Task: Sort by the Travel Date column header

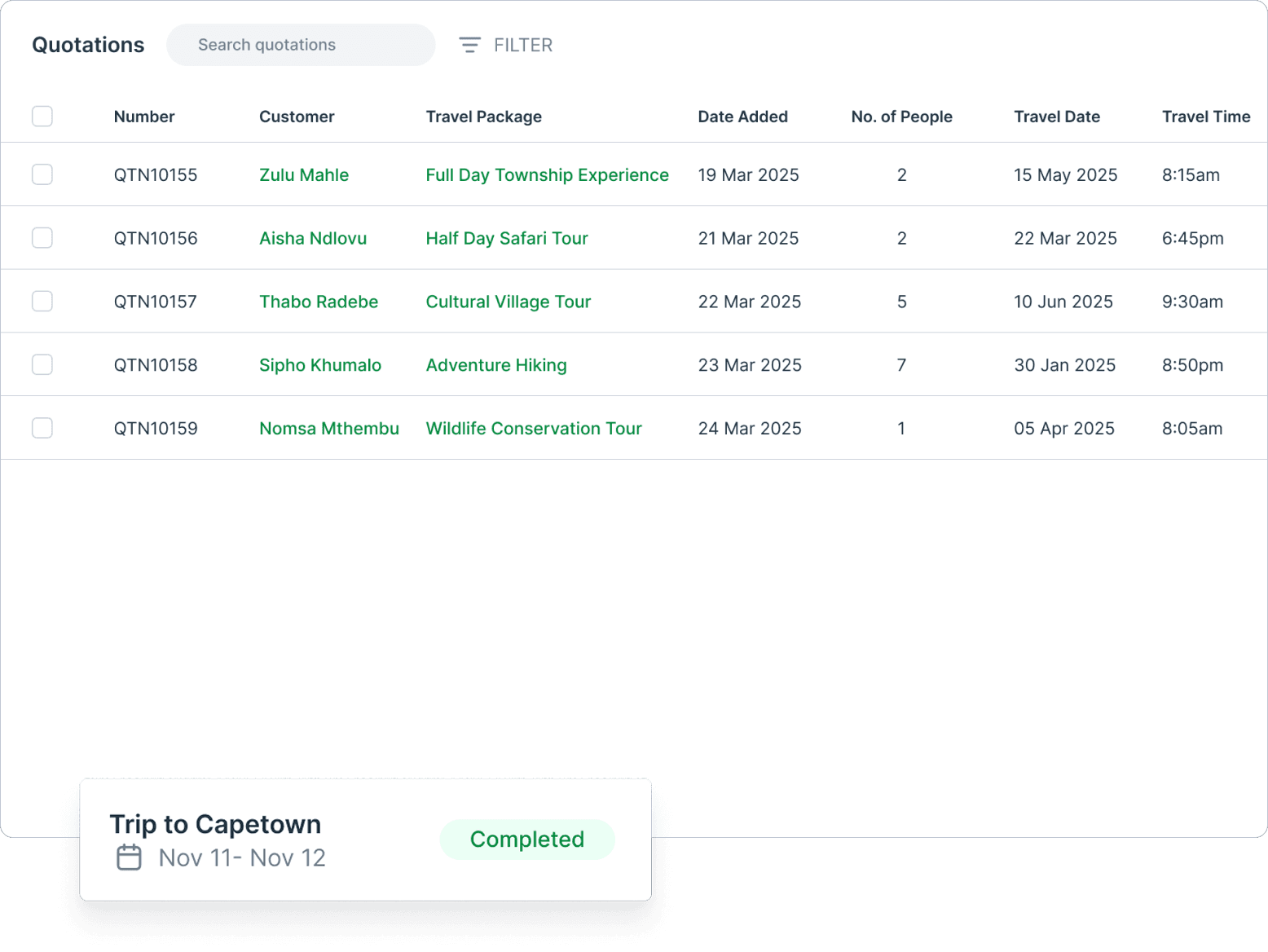Action: point(1056,117)
